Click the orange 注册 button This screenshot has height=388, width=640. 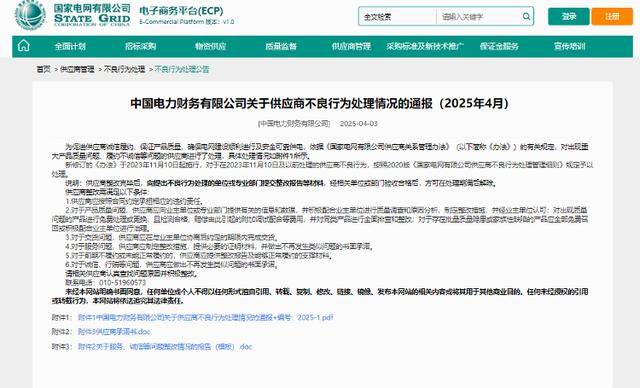[x=612, y=17]
